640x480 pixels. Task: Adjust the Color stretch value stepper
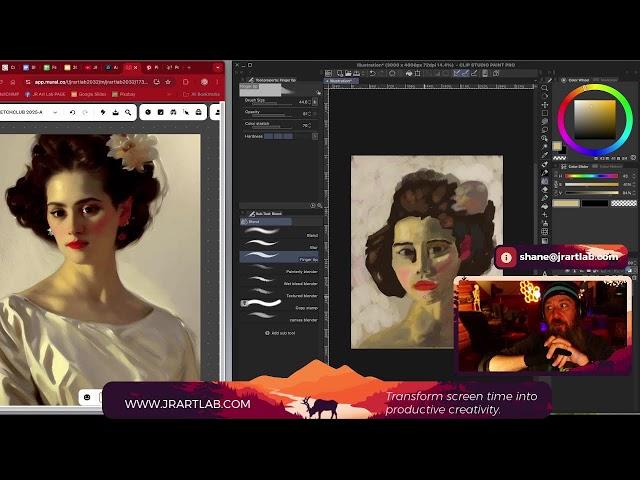[310, 125]
